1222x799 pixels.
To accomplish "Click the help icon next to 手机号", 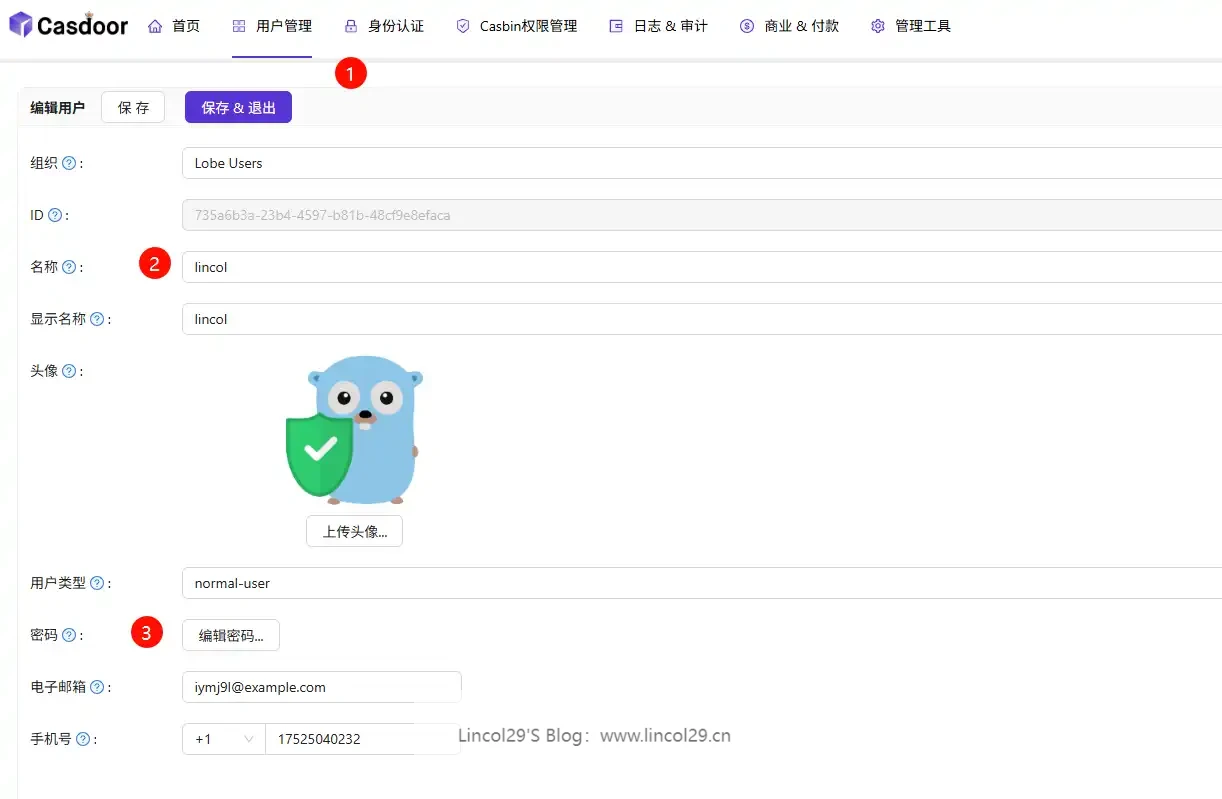I will (83, 739).
